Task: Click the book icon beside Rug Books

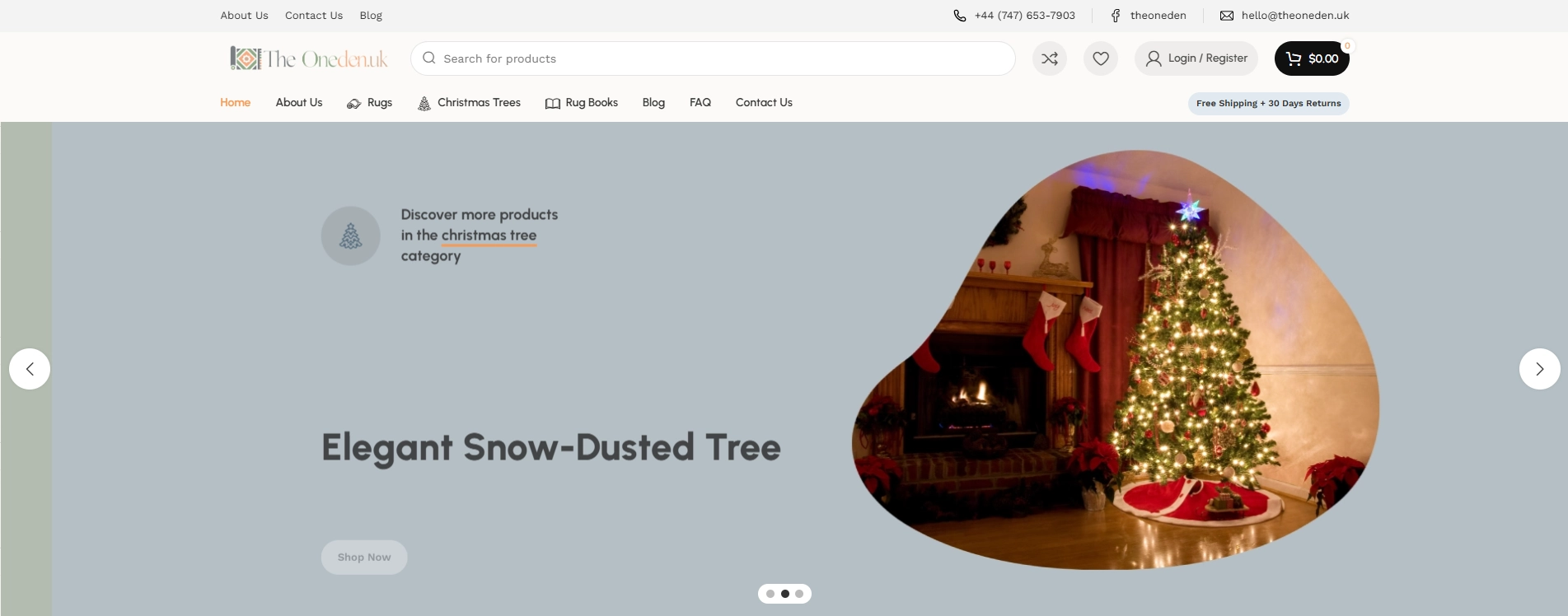Action: click(553, 104)
